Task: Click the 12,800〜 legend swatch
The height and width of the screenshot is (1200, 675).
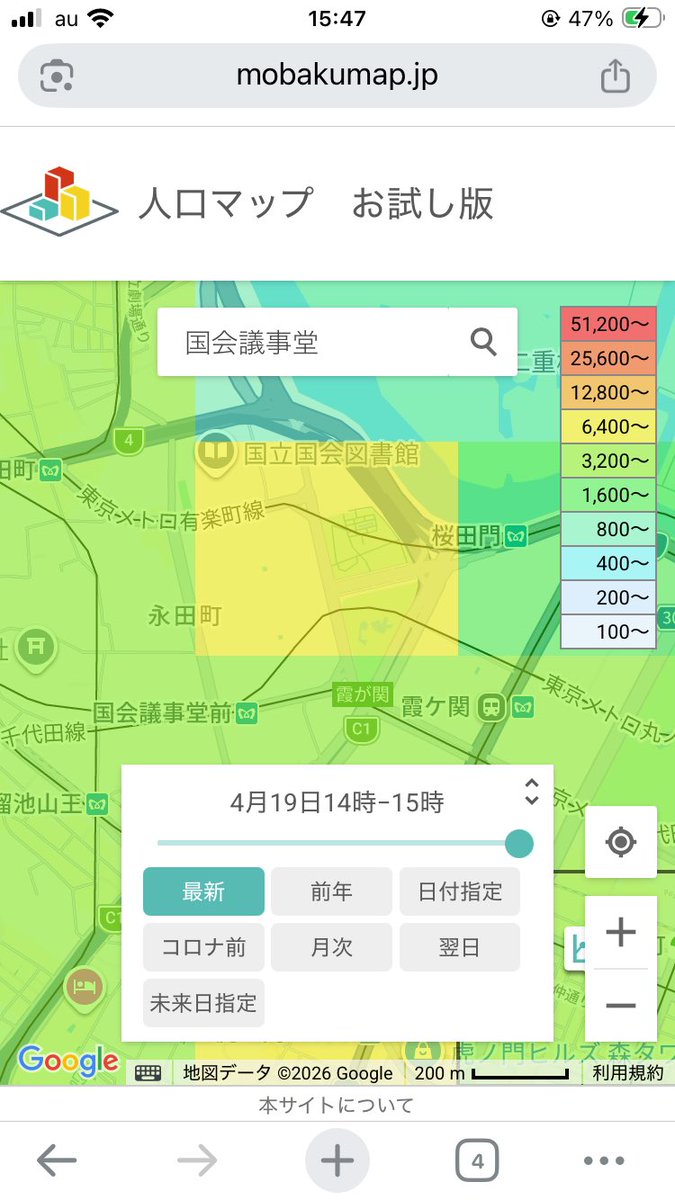Action: tap(608, 392)
